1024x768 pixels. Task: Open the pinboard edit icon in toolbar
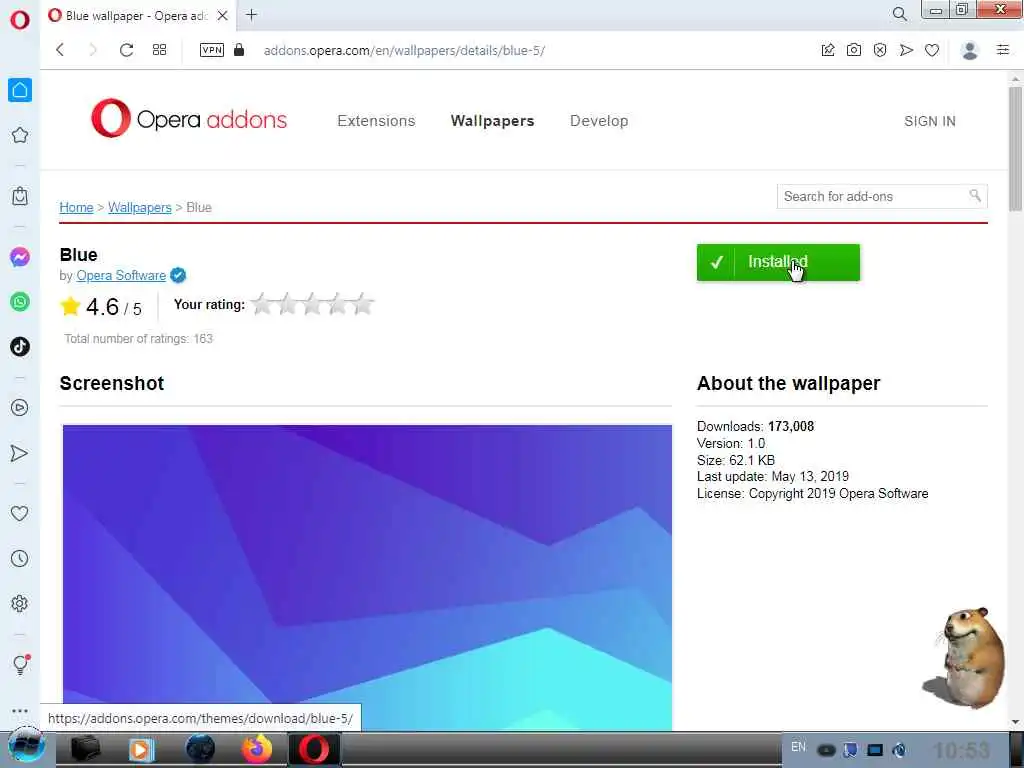(827, 50)
